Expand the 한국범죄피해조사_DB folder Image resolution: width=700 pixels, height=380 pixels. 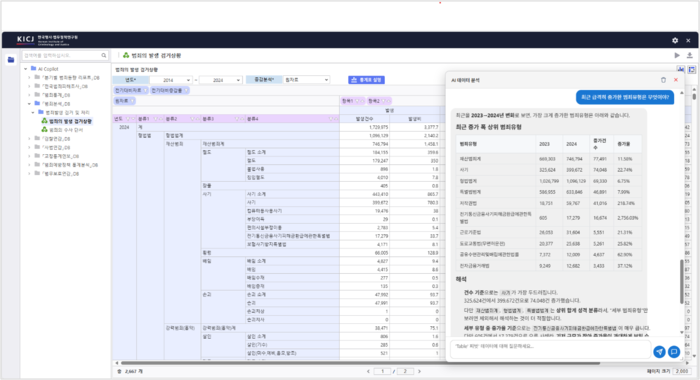(29, 86)
